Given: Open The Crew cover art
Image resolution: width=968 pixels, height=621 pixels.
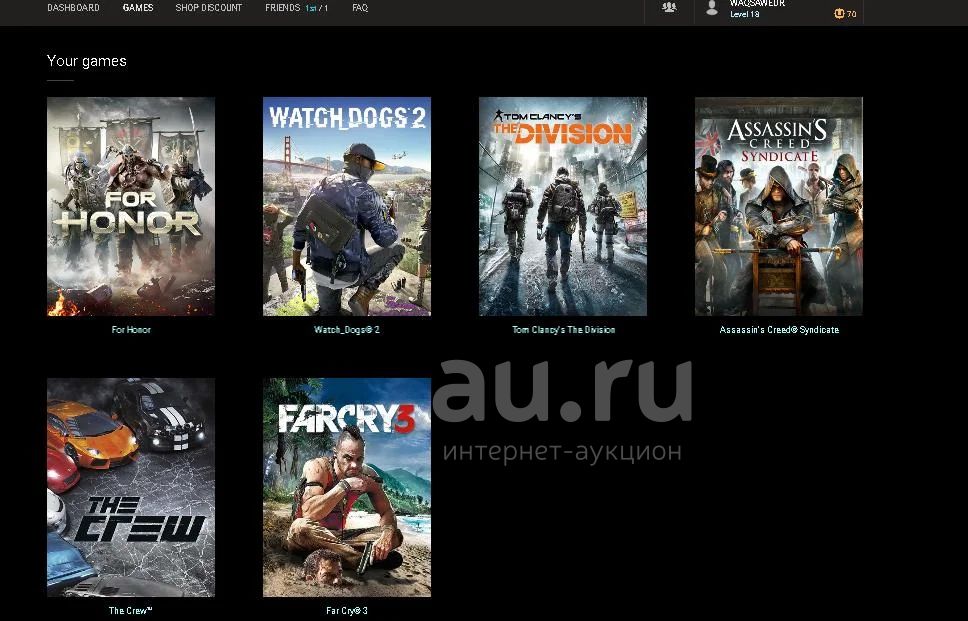Looking at the screenshot, I should [x=131, y=487].
